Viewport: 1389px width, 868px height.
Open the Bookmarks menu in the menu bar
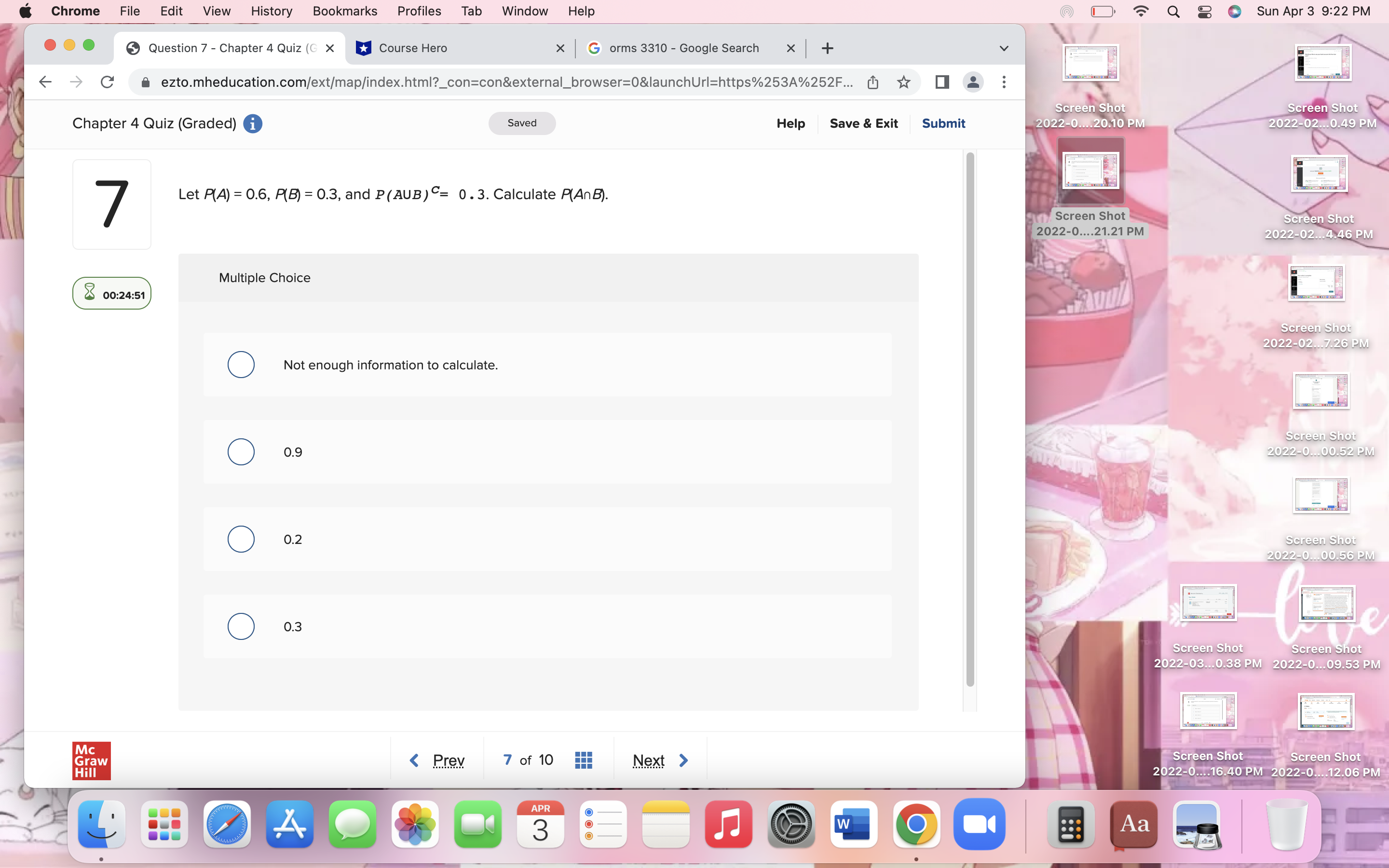[344, 11]
